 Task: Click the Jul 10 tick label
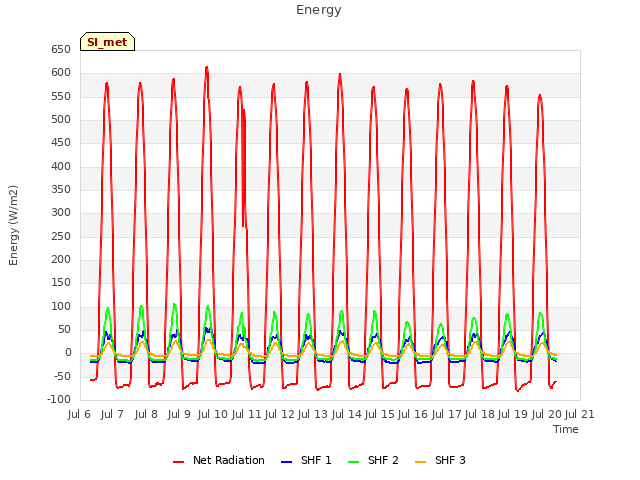click(213, 414)
